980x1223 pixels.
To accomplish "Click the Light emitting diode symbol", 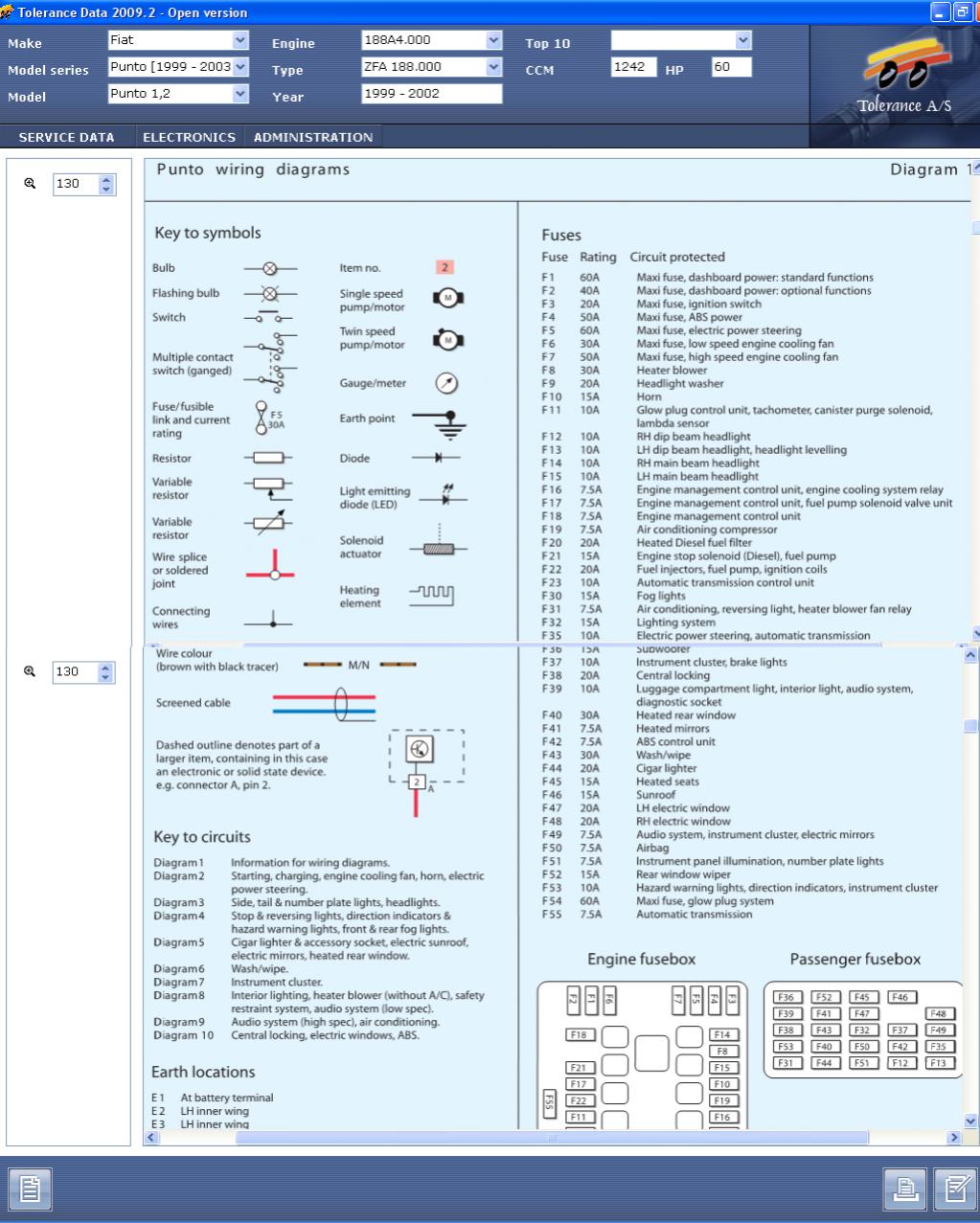I will click(x=442, y=495).
